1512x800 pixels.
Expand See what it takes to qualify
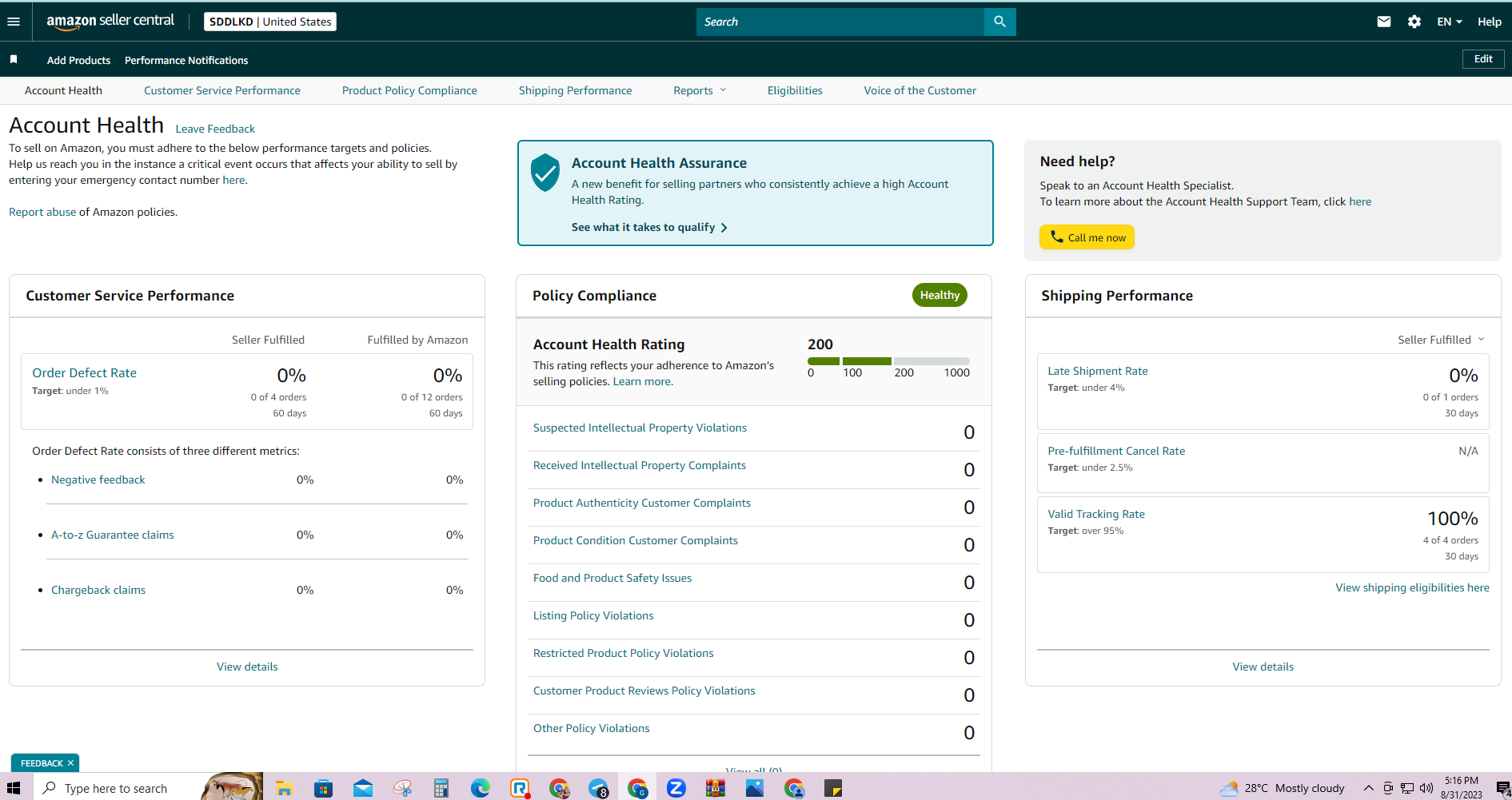pyautogui.click(x=649, y=227)
